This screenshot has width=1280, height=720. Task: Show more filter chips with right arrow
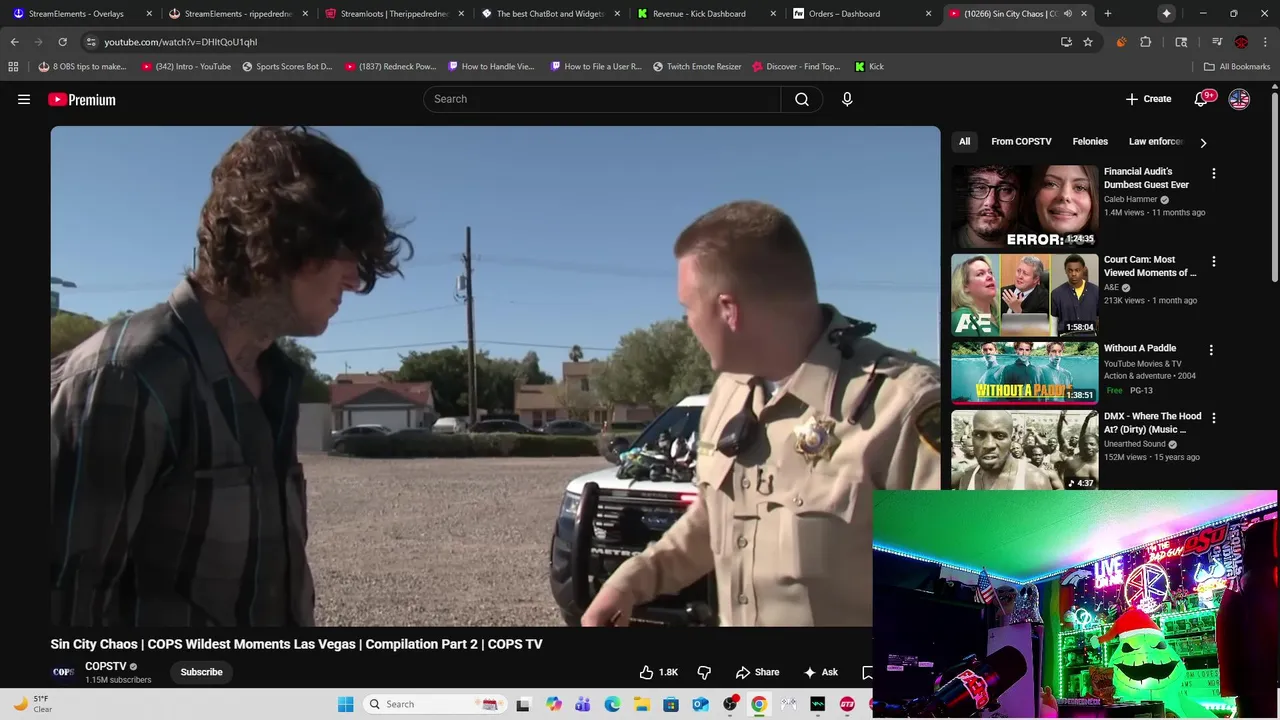tap(1203, 142)
